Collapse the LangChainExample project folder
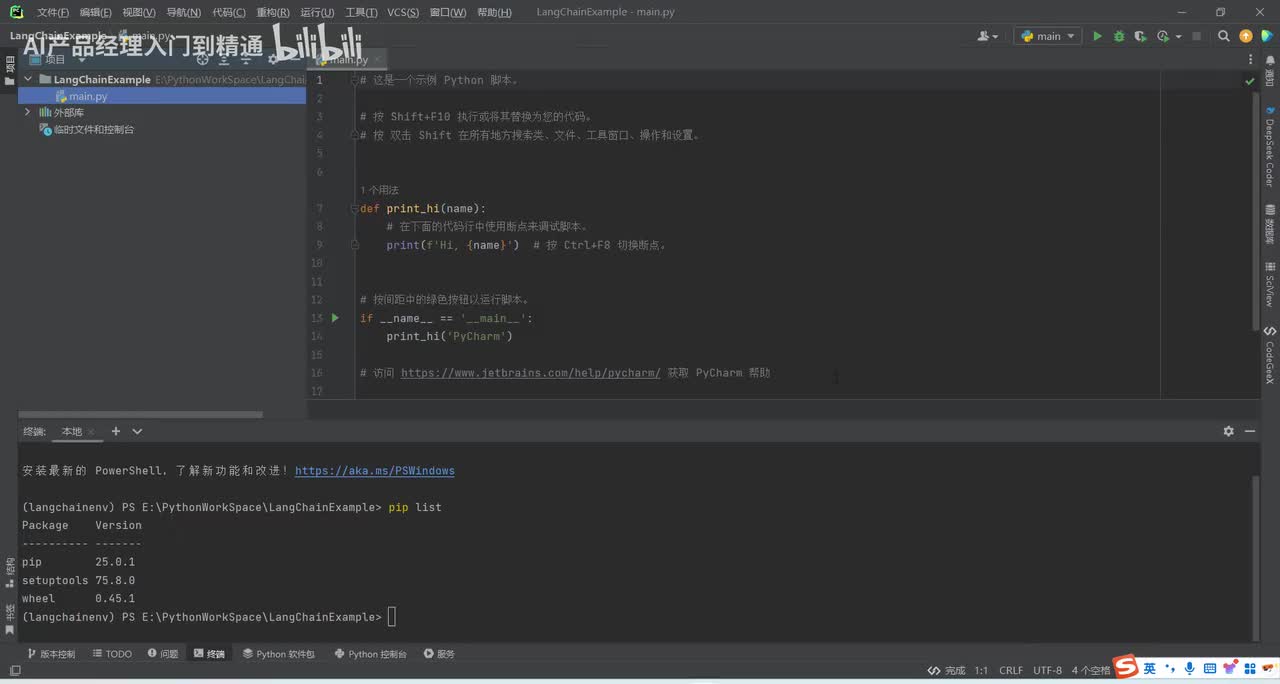This screenshot has height=684, width=1280. (28, 79)
